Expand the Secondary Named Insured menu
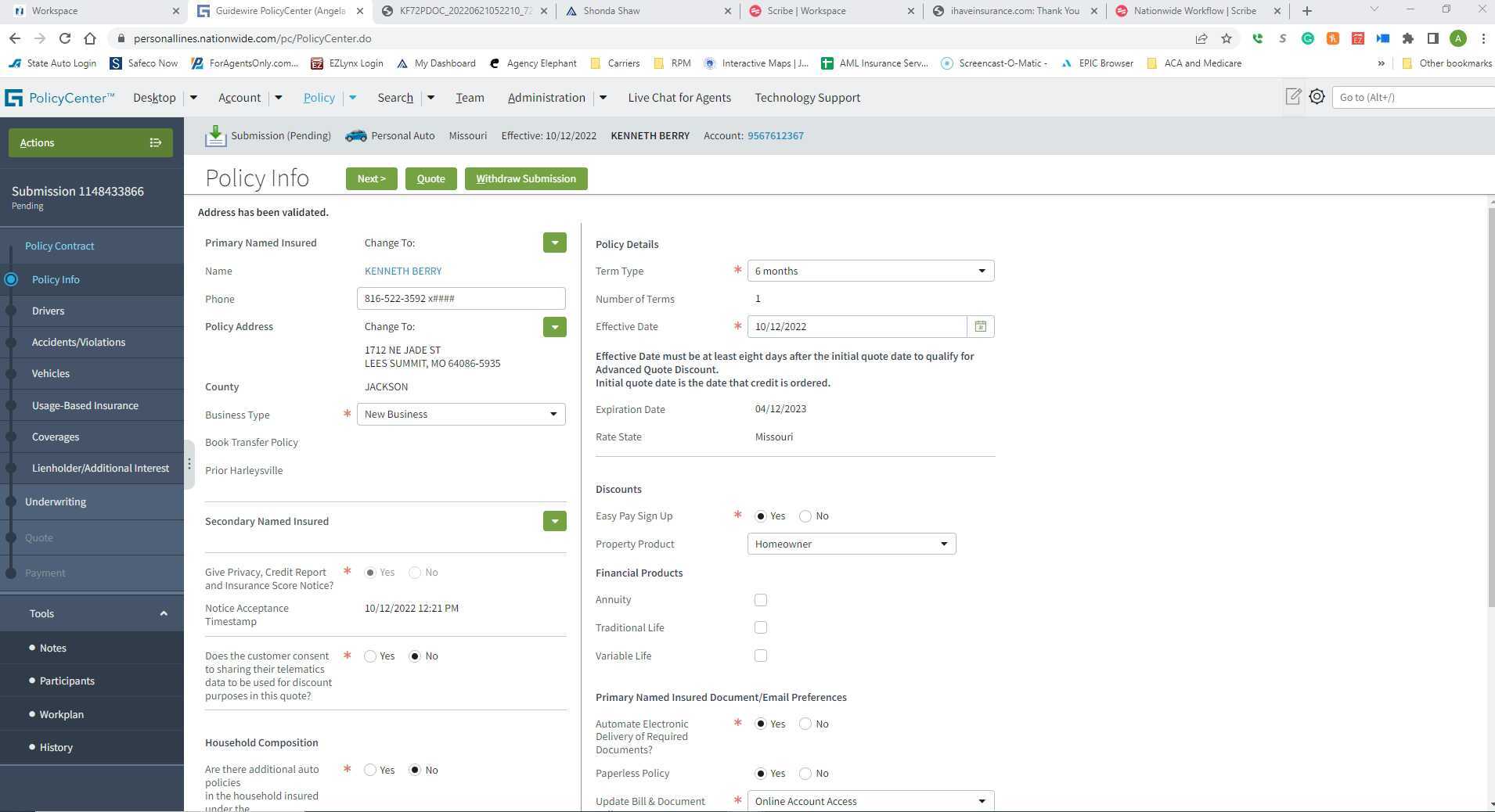Image resolution: width=1495 pixels, height=812 pixels. tap(554, 521)
